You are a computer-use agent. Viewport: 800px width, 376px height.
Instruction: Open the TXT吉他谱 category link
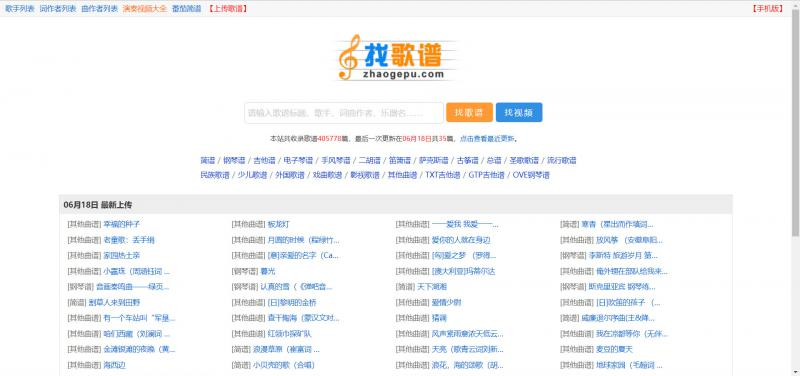coord(443,175)
